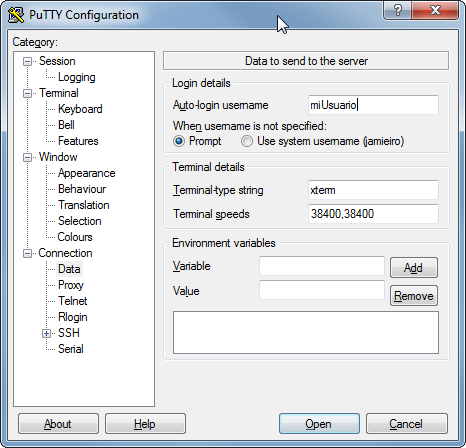The width and height of the screenshot is (466, 448).
Task: Select the Serial category
Action: pos(71,349)
